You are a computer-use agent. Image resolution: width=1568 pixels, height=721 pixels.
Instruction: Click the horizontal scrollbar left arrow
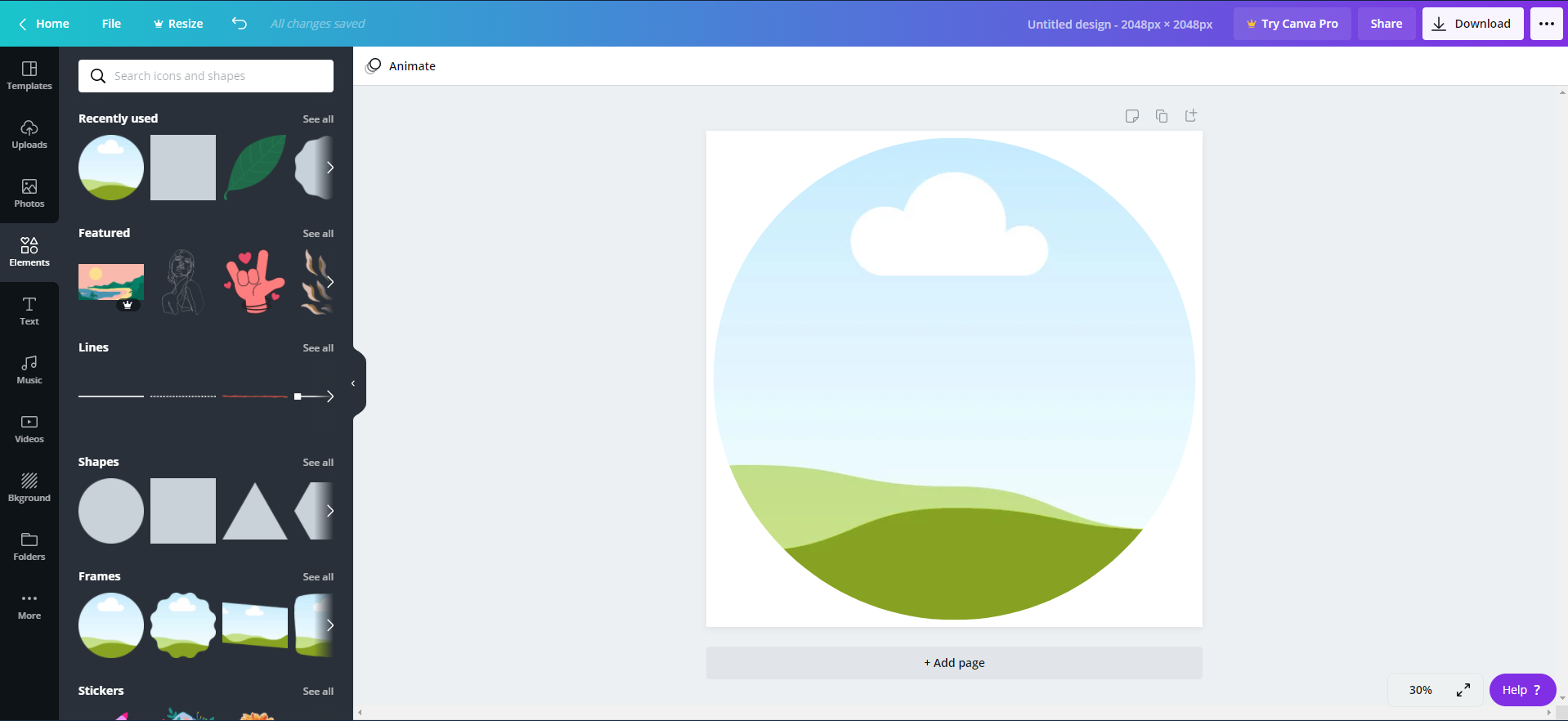[x=361, y=713]
